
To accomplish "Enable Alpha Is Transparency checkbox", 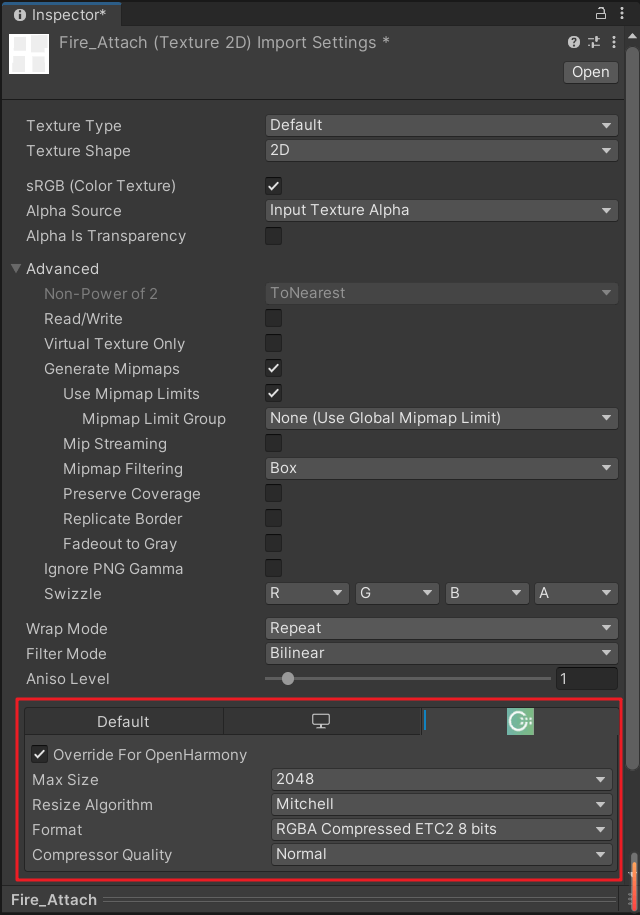I will [273, 236].
